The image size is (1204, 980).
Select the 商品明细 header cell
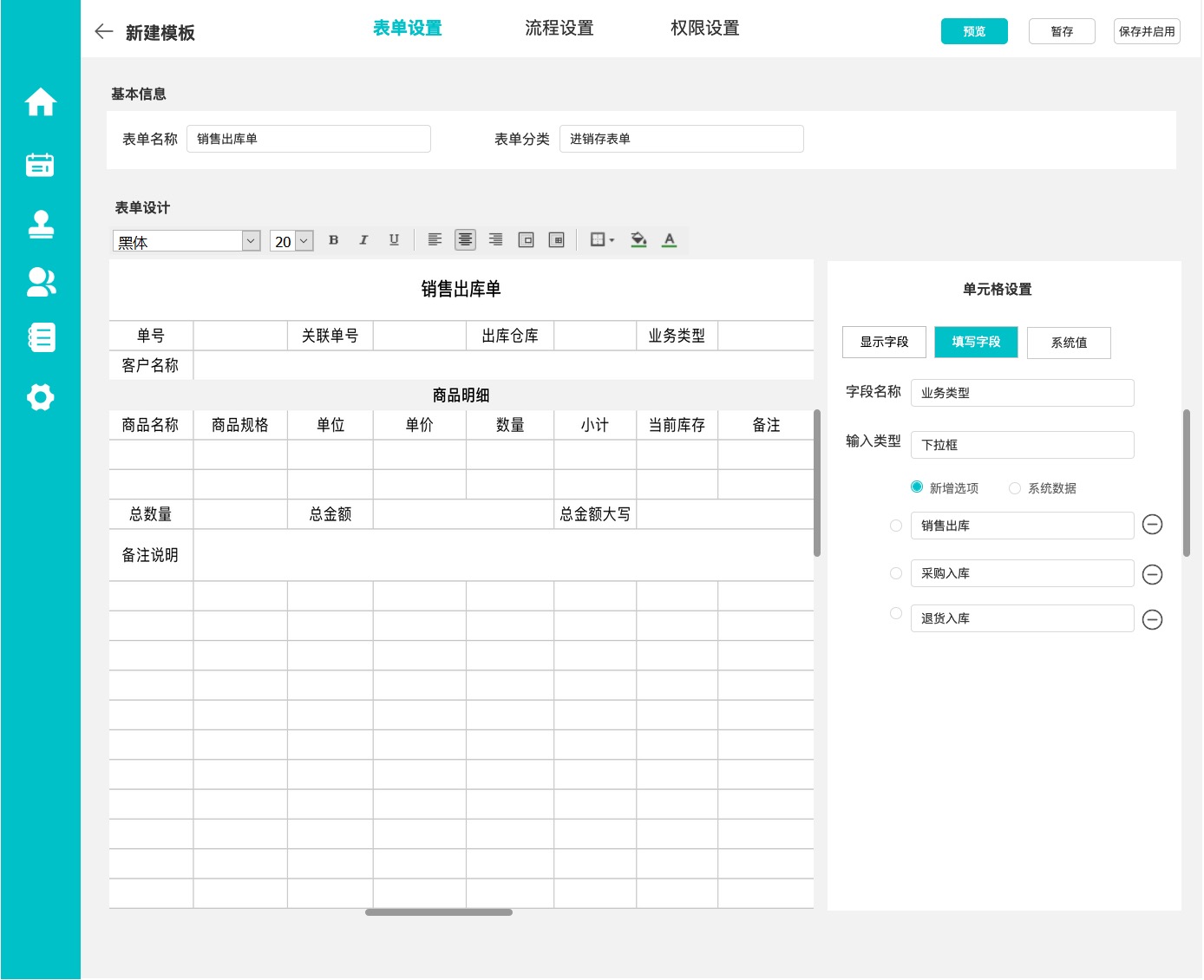pyautogui.click(x=461, y=395)
